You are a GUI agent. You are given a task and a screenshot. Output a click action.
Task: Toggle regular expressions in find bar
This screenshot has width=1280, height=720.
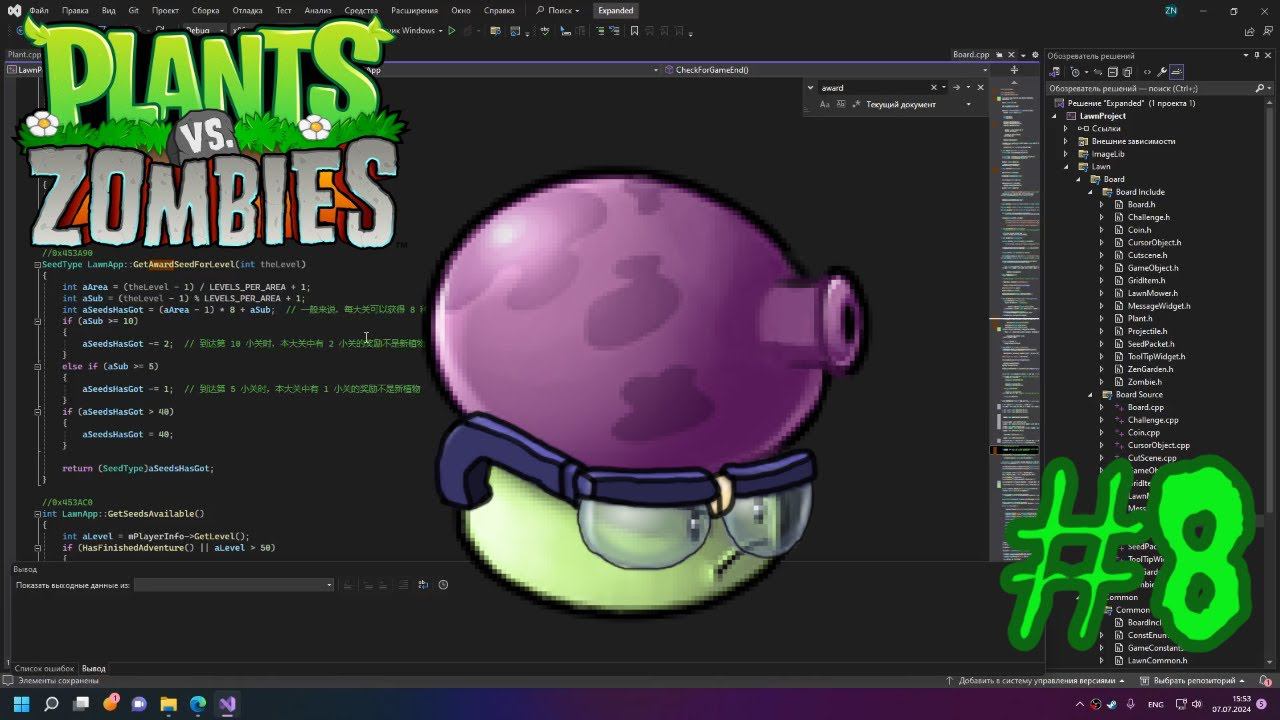tap(856, 104)
